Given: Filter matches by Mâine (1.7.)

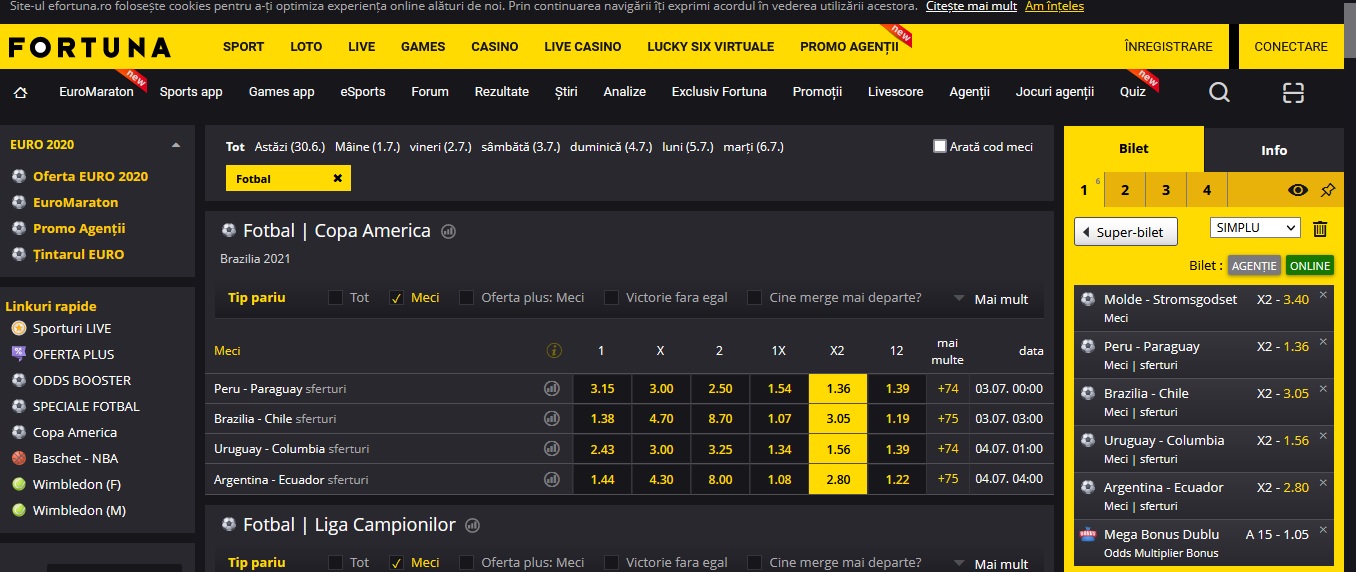Looking at the screenshot, I should click(368, 146).
